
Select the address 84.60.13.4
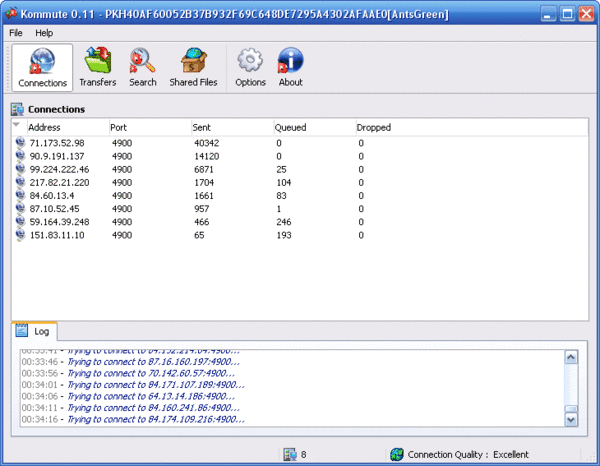[x=52, y=196]
